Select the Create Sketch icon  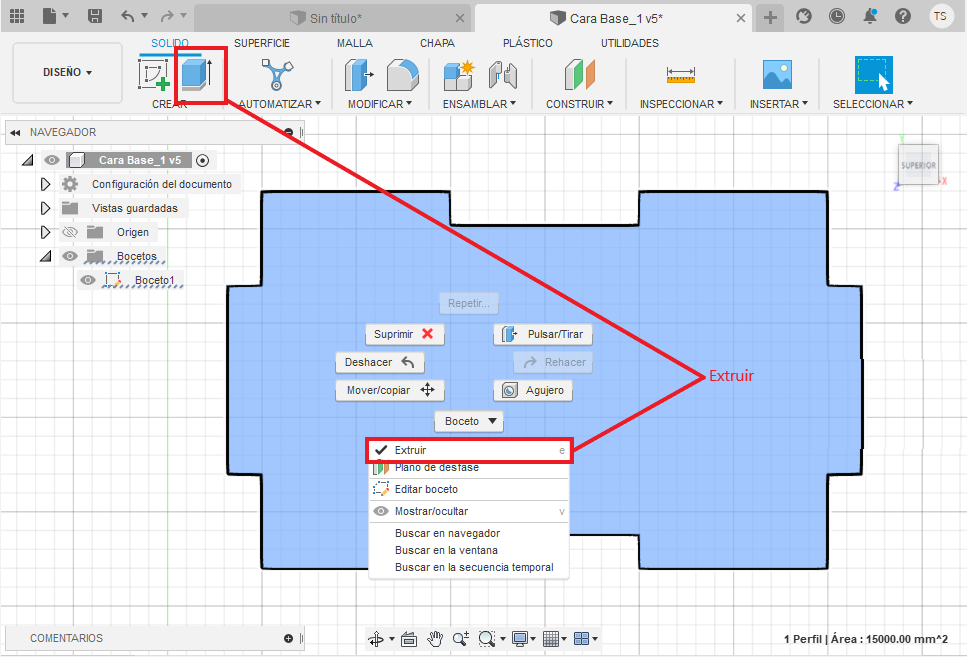click(154, 76)
